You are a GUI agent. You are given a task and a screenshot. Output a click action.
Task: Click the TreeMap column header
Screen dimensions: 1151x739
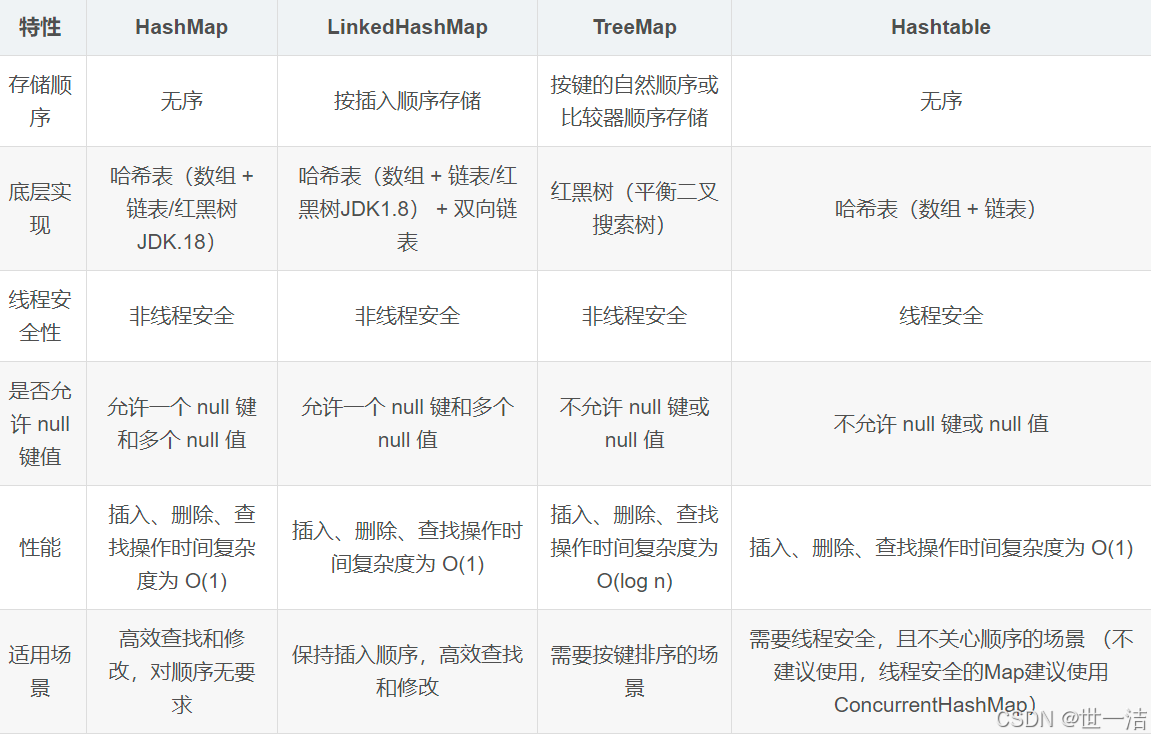click(634, 27)
